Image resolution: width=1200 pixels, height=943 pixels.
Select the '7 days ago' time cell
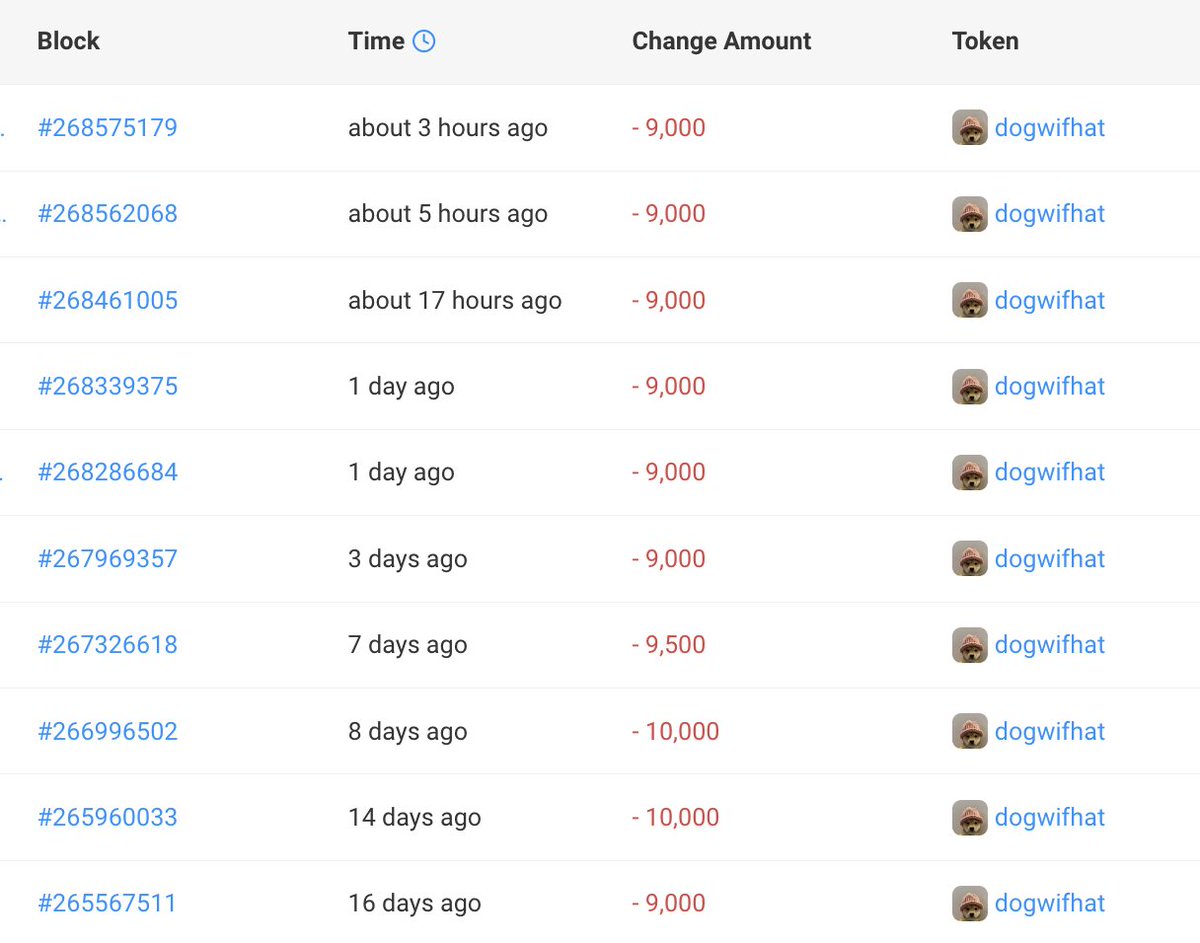coord(408,645)
